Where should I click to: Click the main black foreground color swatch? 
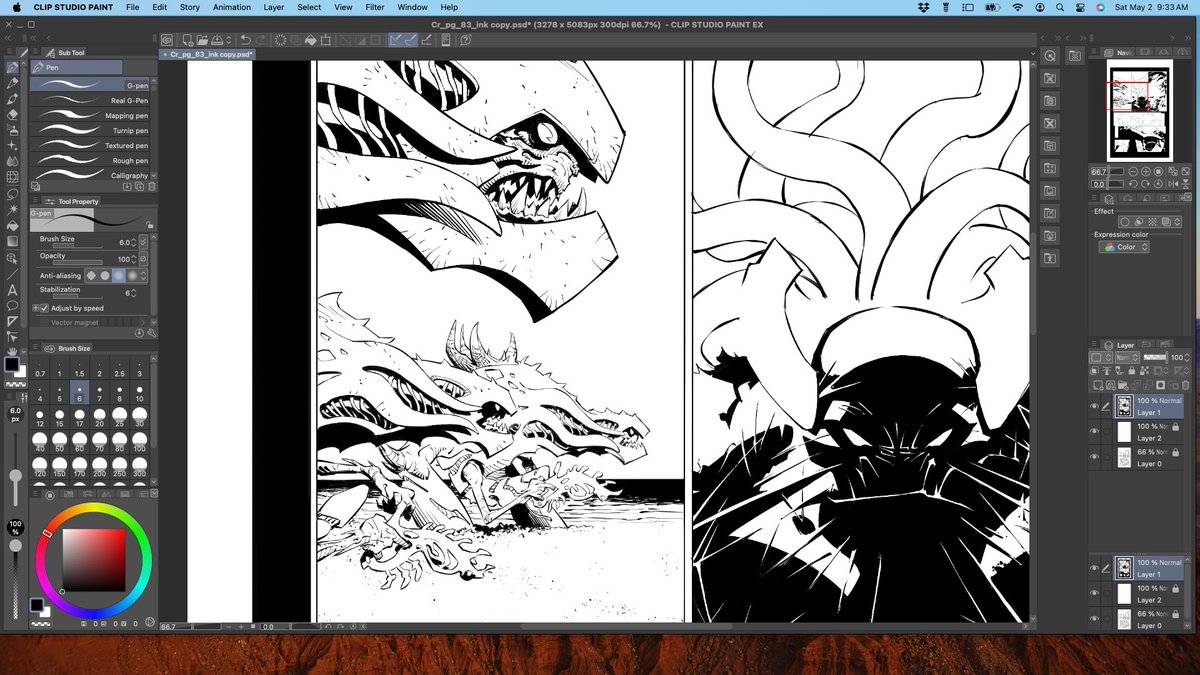10,364
